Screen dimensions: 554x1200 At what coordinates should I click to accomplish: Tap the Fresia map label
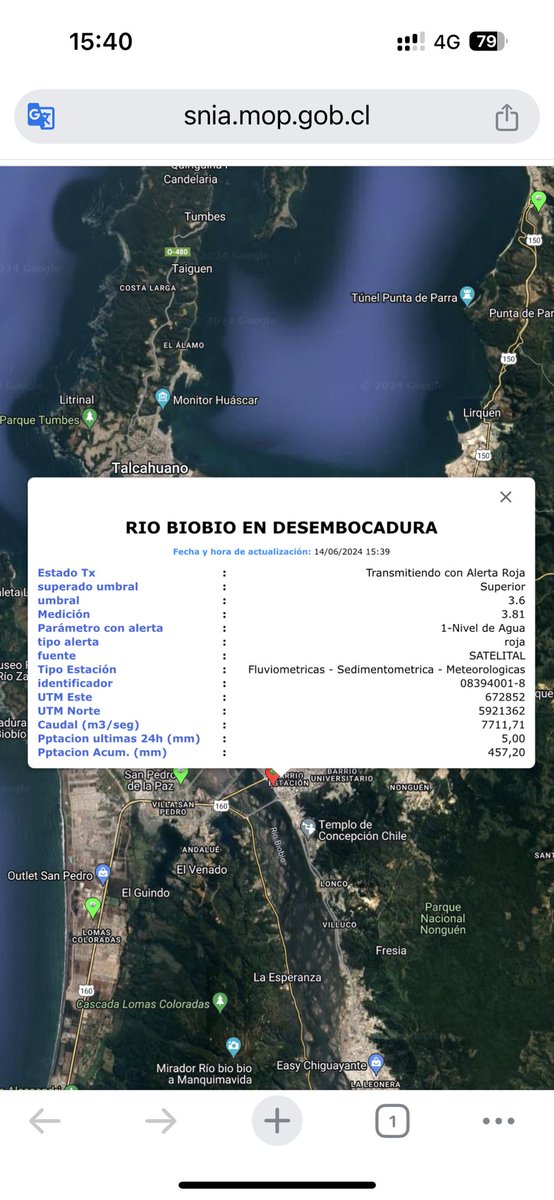391,950
